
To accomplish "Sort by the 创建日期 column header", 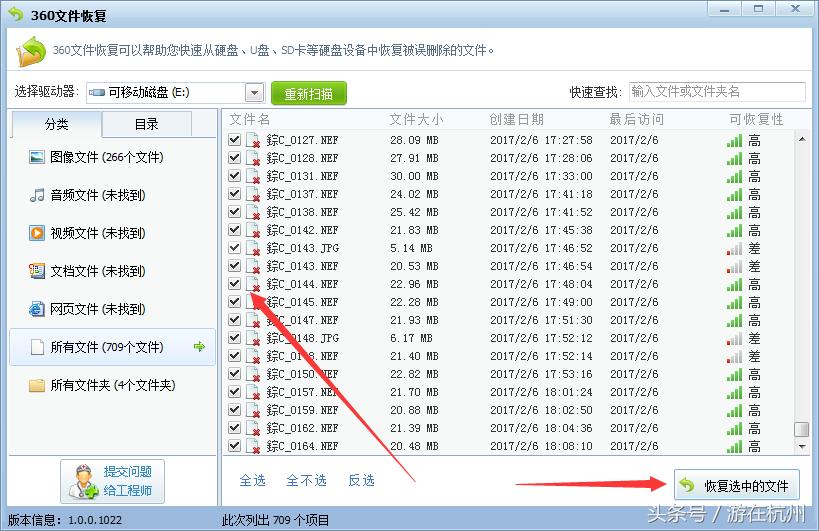I will [517, 120].
